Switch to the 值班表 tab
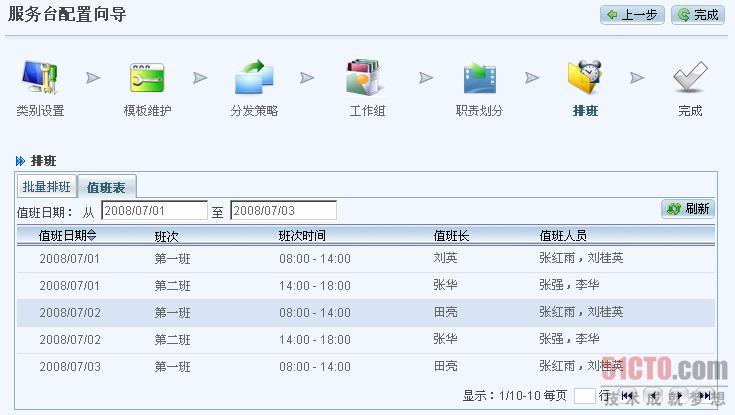Viewport: 735px width, 415px height. pos(106,187)
